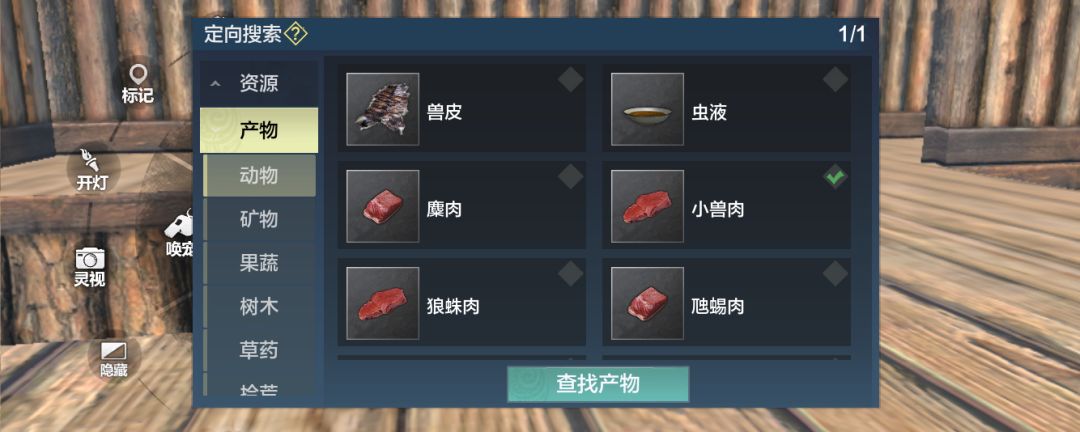1080x432 pixels.
Task: Click the 查找产物 search button
Action: click(598, 384)
